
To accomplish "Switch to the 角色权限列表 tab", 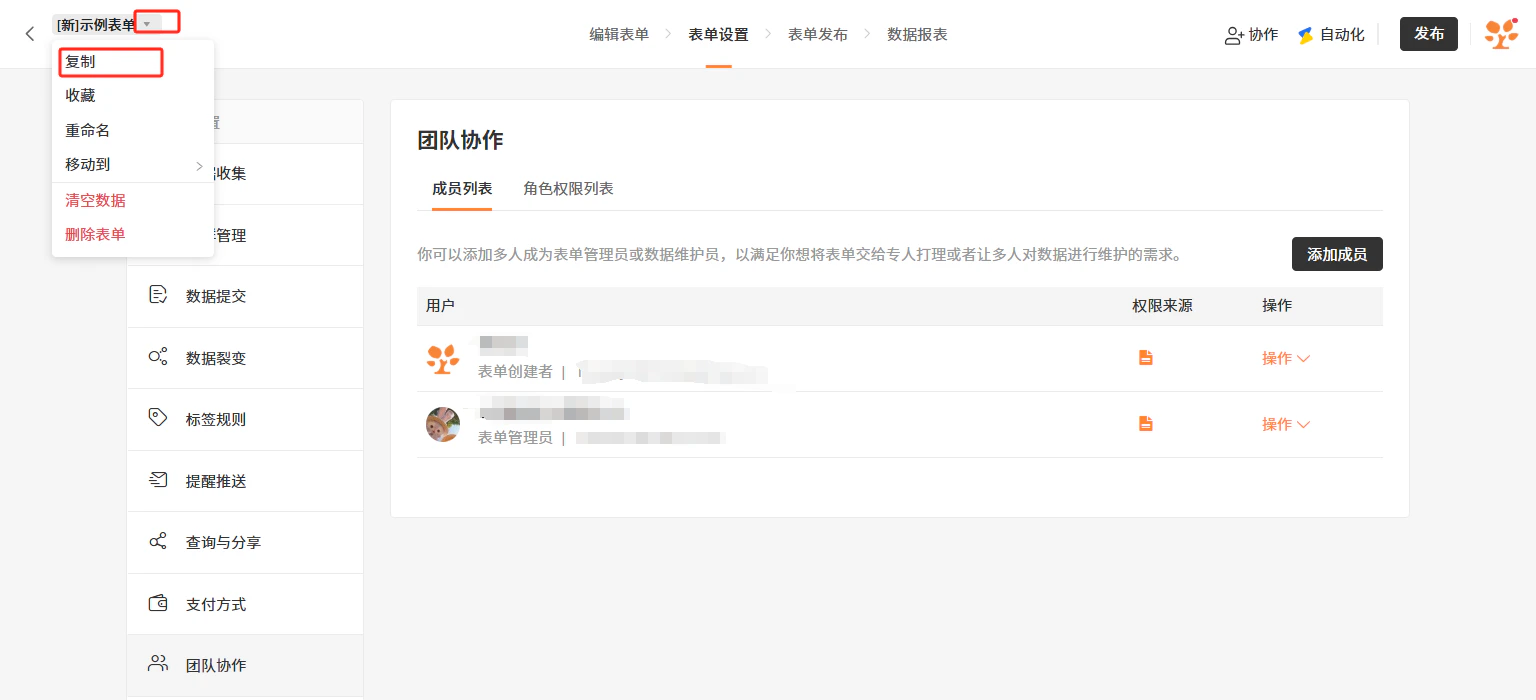I will tap(568, 188).
